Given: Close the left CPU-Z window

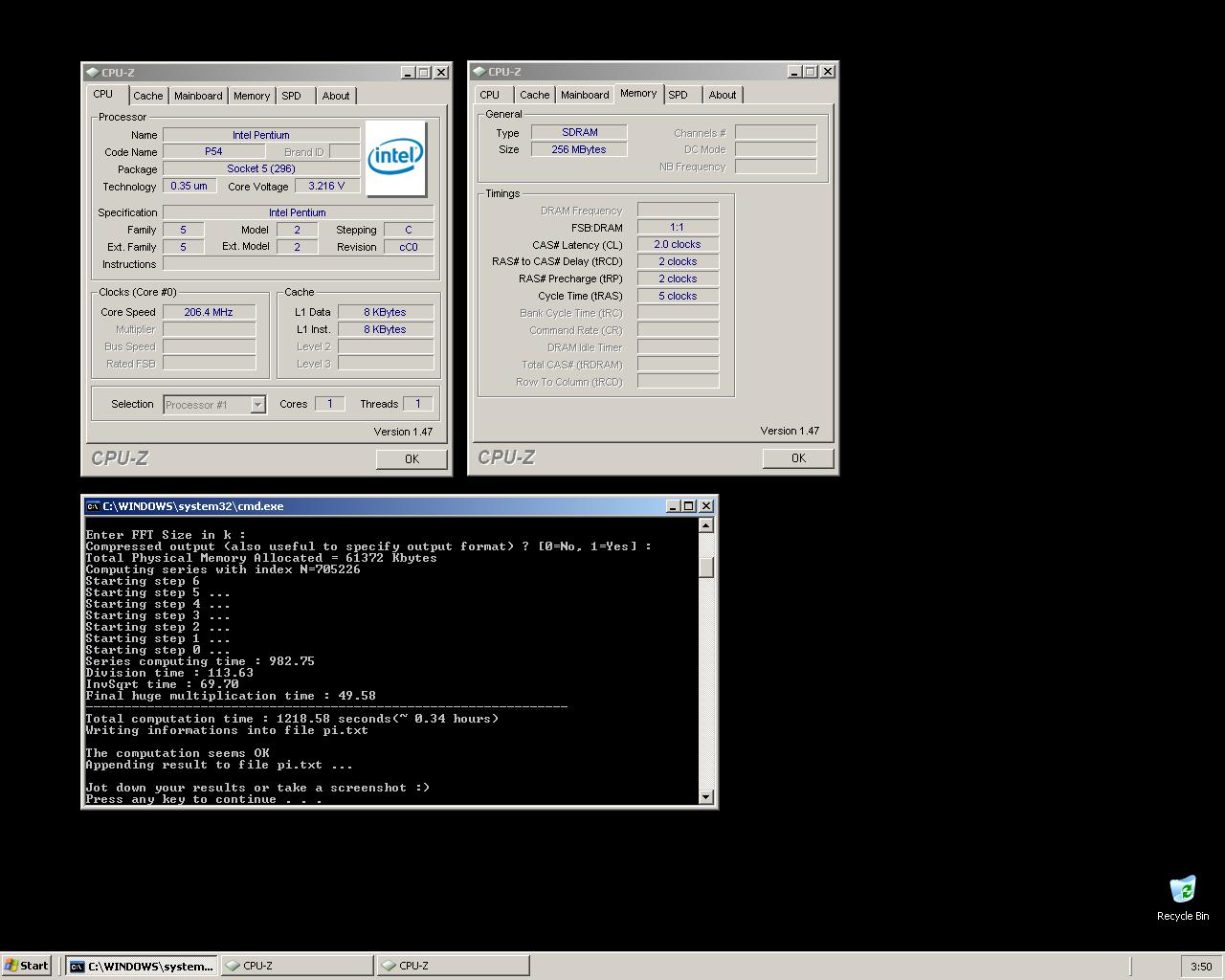Looking at the screenshot, I should pyautogui.click(x=441, y=73).
